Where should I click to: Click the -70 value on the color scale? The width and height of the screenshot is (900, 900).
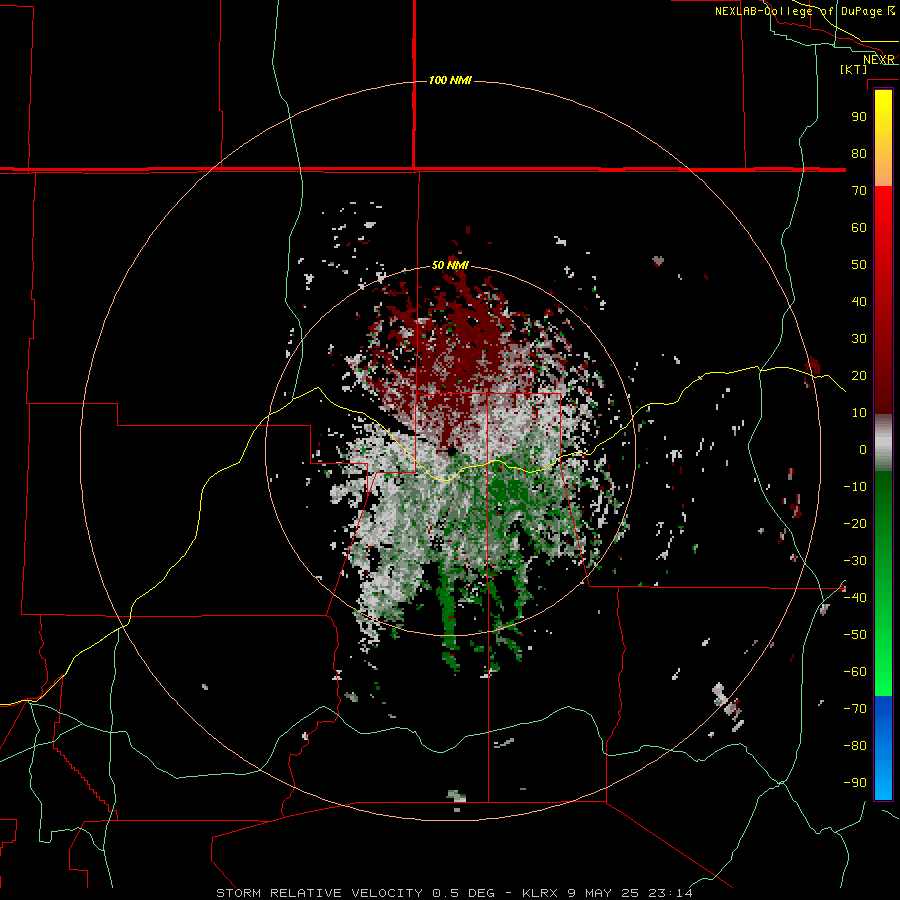pos(855,709)
